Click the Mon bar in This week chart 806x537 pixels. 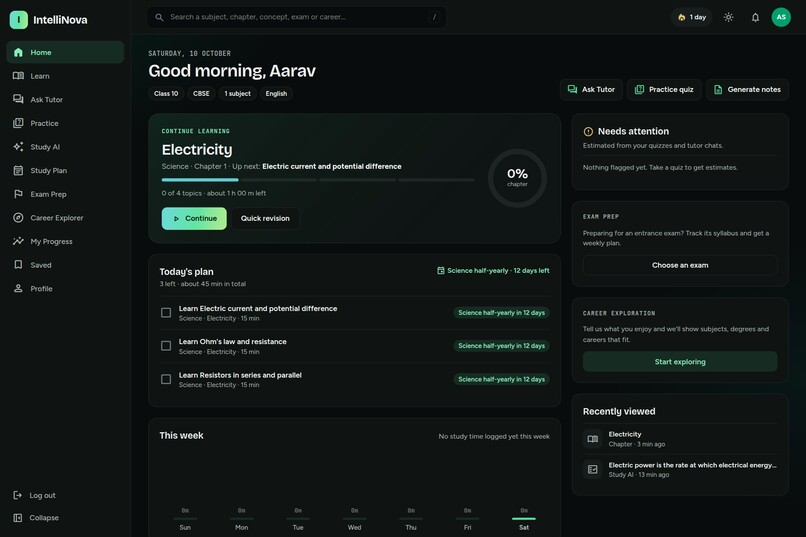[x=242, y=519]
